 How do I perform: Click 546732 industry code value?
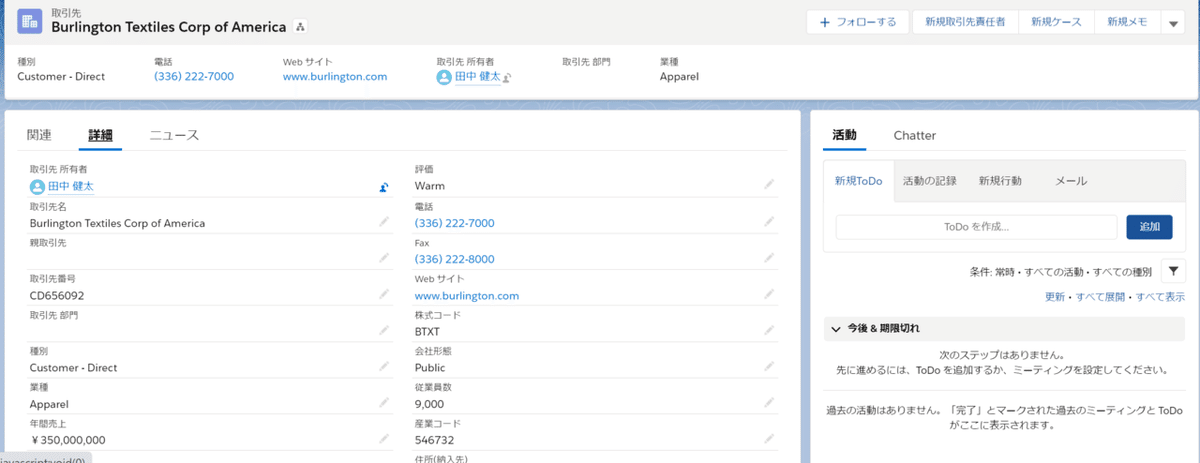[x=435, y=440]
